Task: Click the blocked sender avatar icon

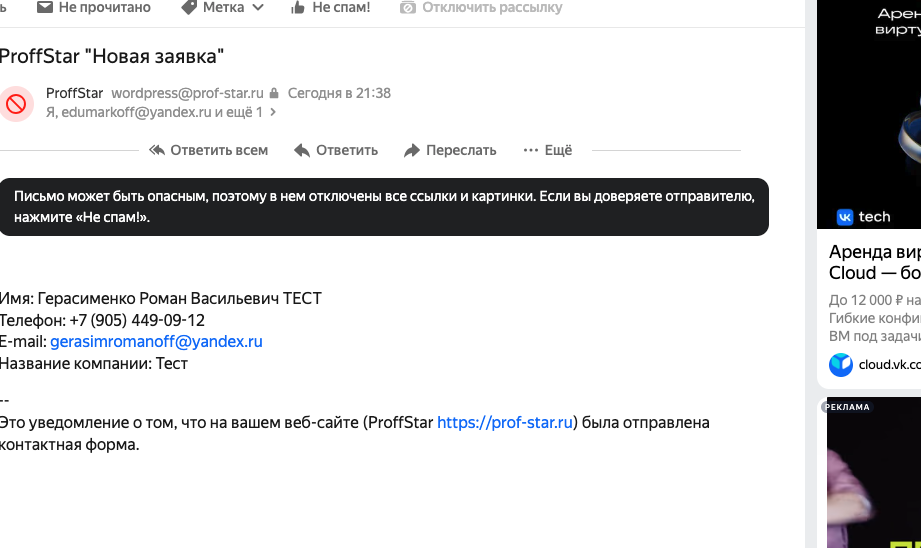Action: (17, 103)
